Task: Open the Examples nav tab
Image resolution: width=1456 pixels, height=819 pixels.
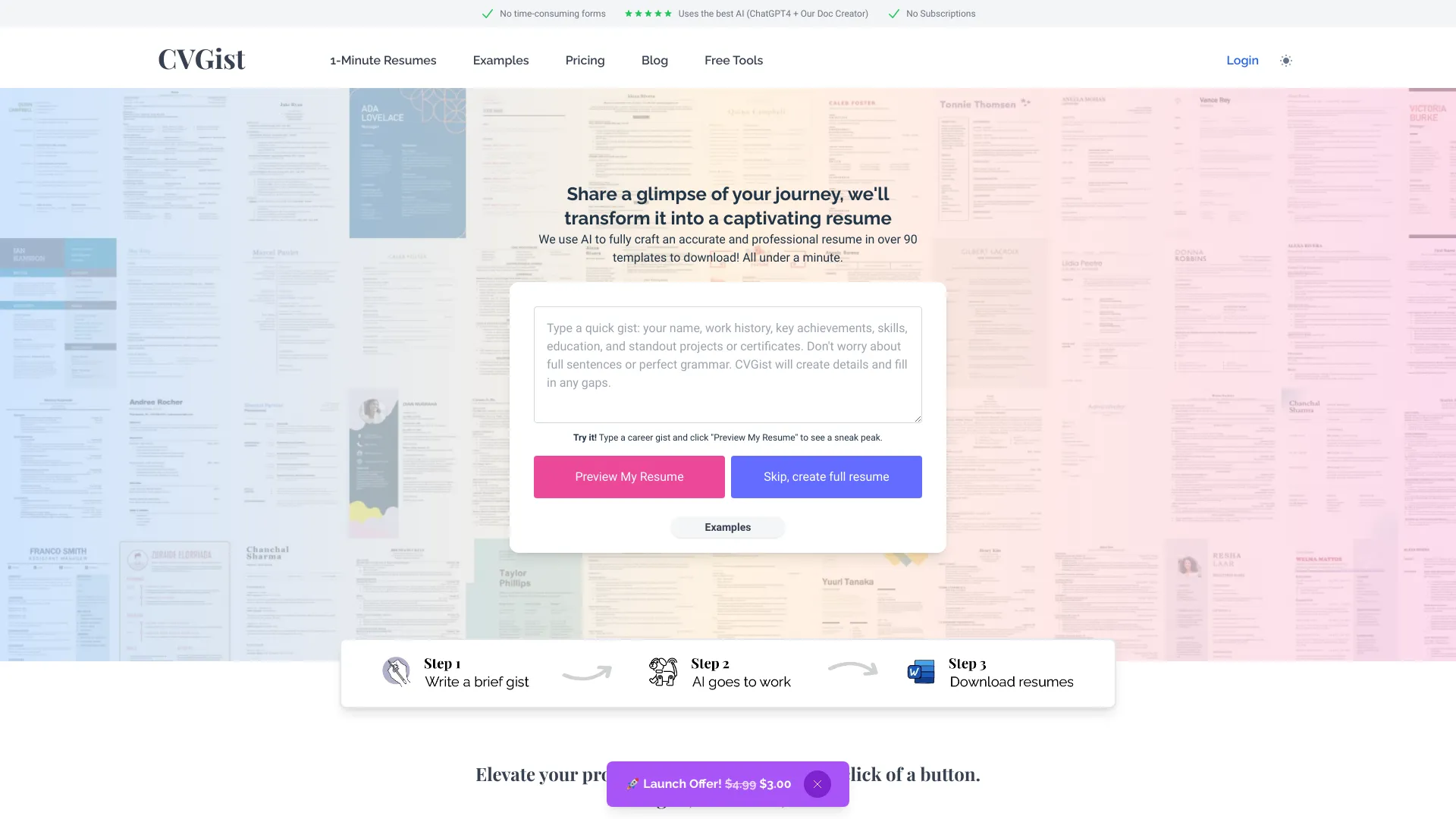Action: point(500,60)
